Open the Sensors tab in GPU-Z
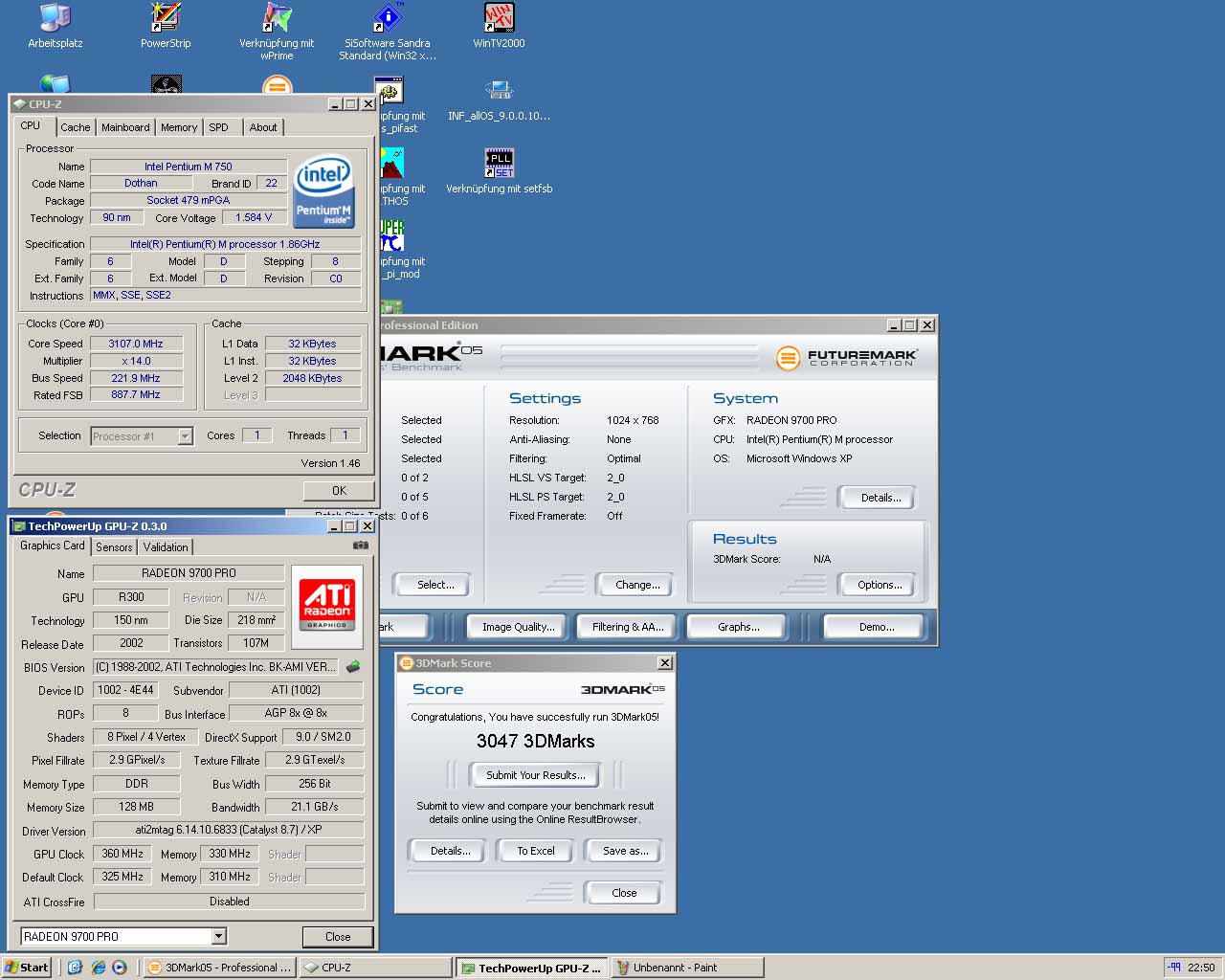1225x980 pixels. tap(114, 547)
